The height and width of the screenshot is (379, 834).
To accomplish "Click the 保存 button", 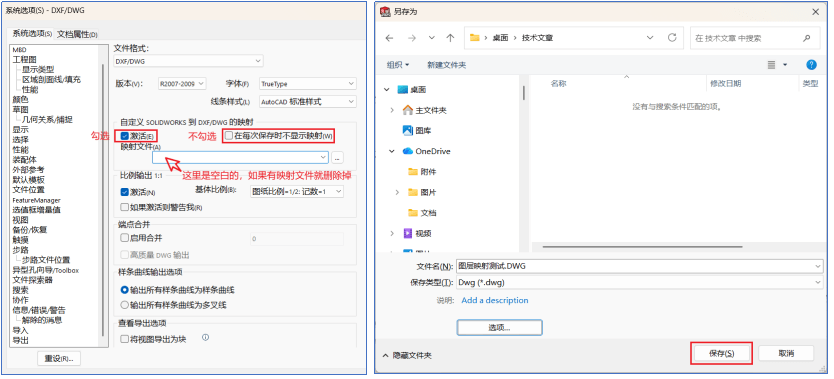I will tap(721, 353).
